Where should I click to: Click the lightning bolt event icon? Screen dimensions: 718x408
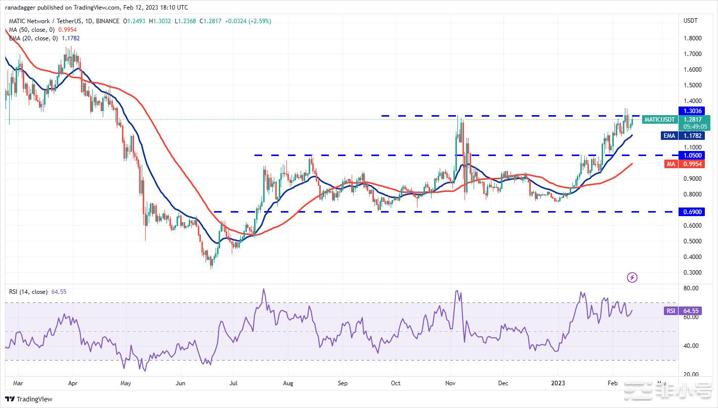[x=631, y=276]
